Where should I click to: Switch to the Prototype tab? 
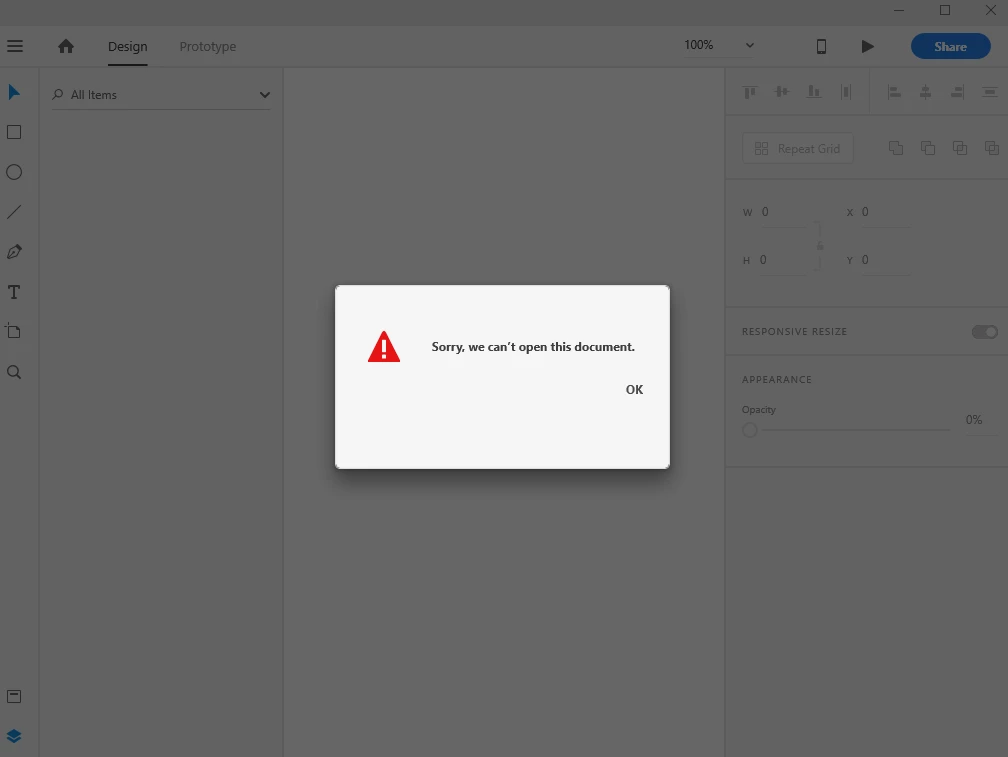tap(208, 46)
